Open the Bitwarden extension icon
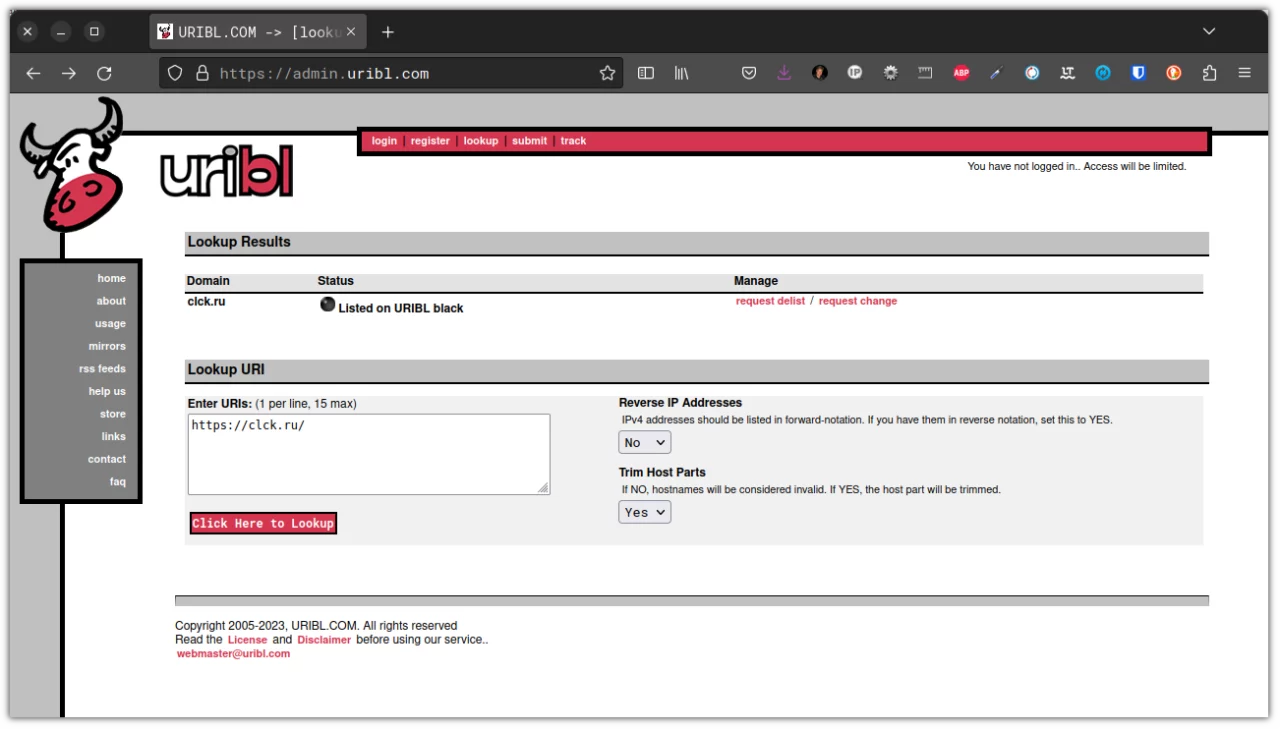Viewport: 1280px width, 729px height. [x=1138, y=73]
